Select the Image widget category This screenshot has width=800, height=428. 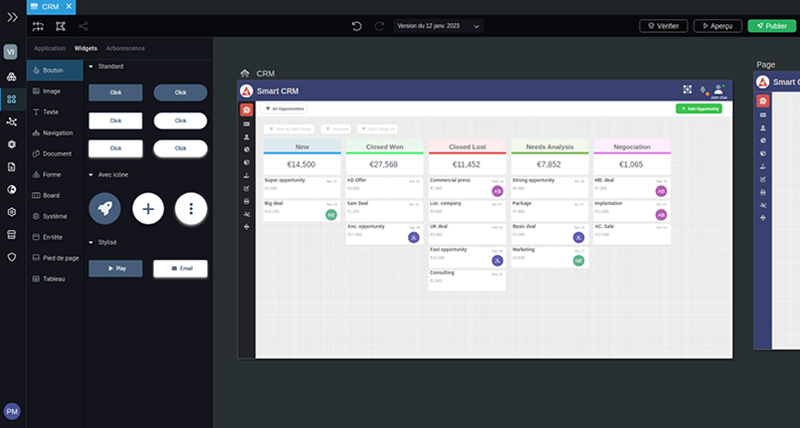[x=55, y=91]
